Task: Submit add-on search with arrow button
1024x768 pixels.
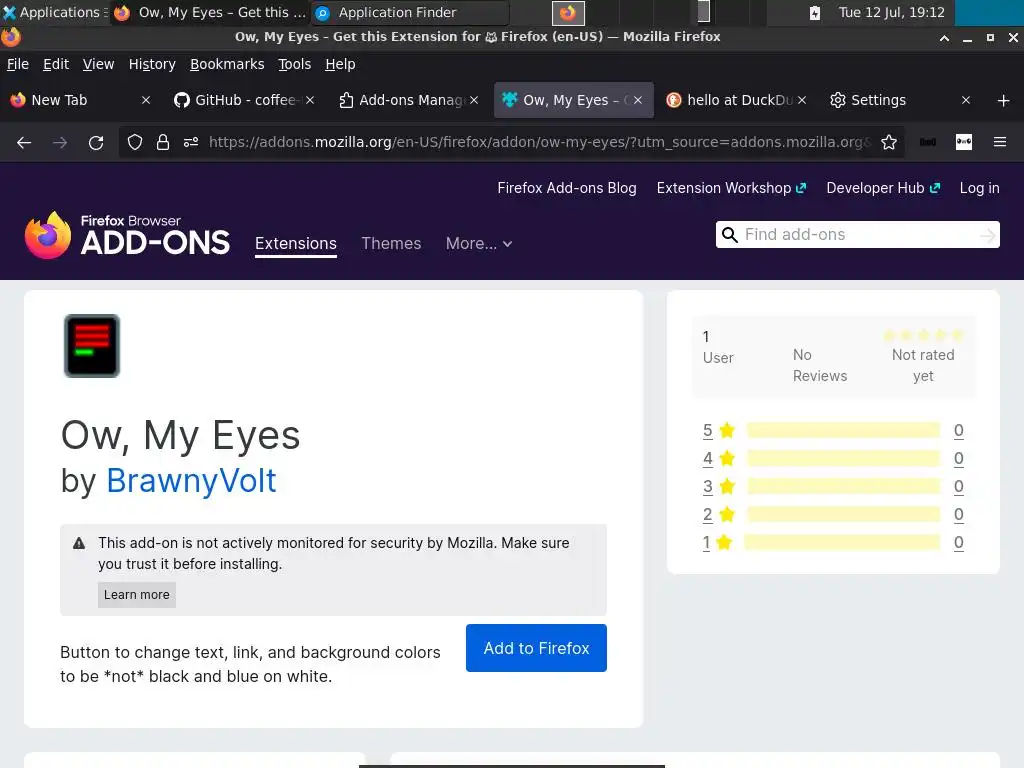Action: point(988,235)
